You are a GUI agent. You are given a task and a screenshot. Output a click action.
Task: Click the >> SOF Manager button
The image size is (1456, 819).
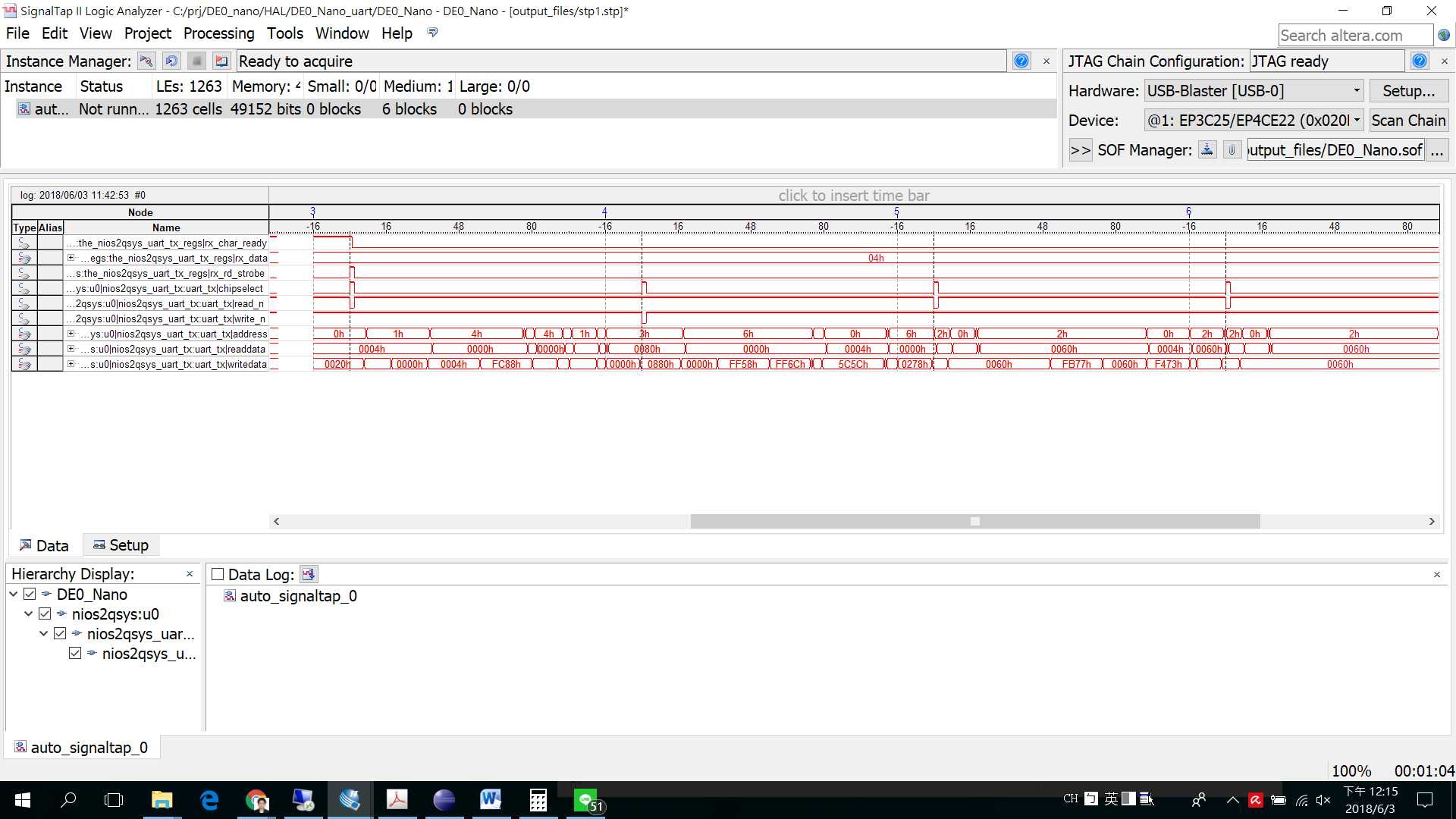(1080, 150)
